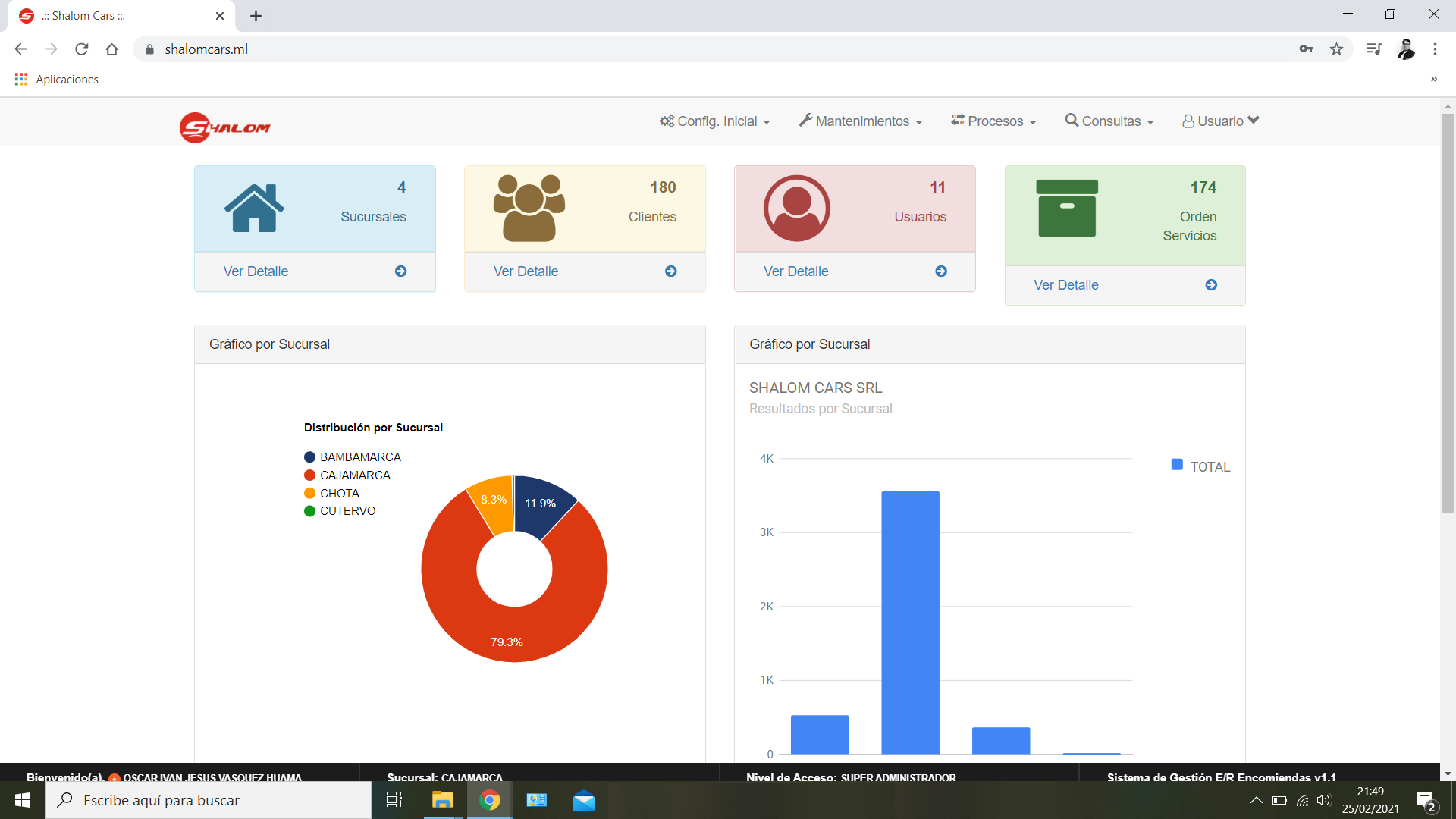The width and height of the screenshot is (1456, 819).
Task: Click the saved password key icon
Action: tap(1306, 49)
